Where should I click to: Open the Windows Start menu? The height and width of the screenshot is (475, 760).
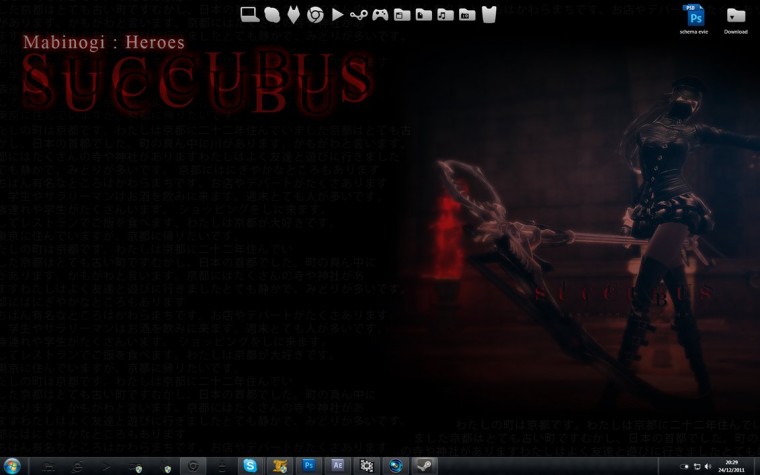click(x=12, y=466)
